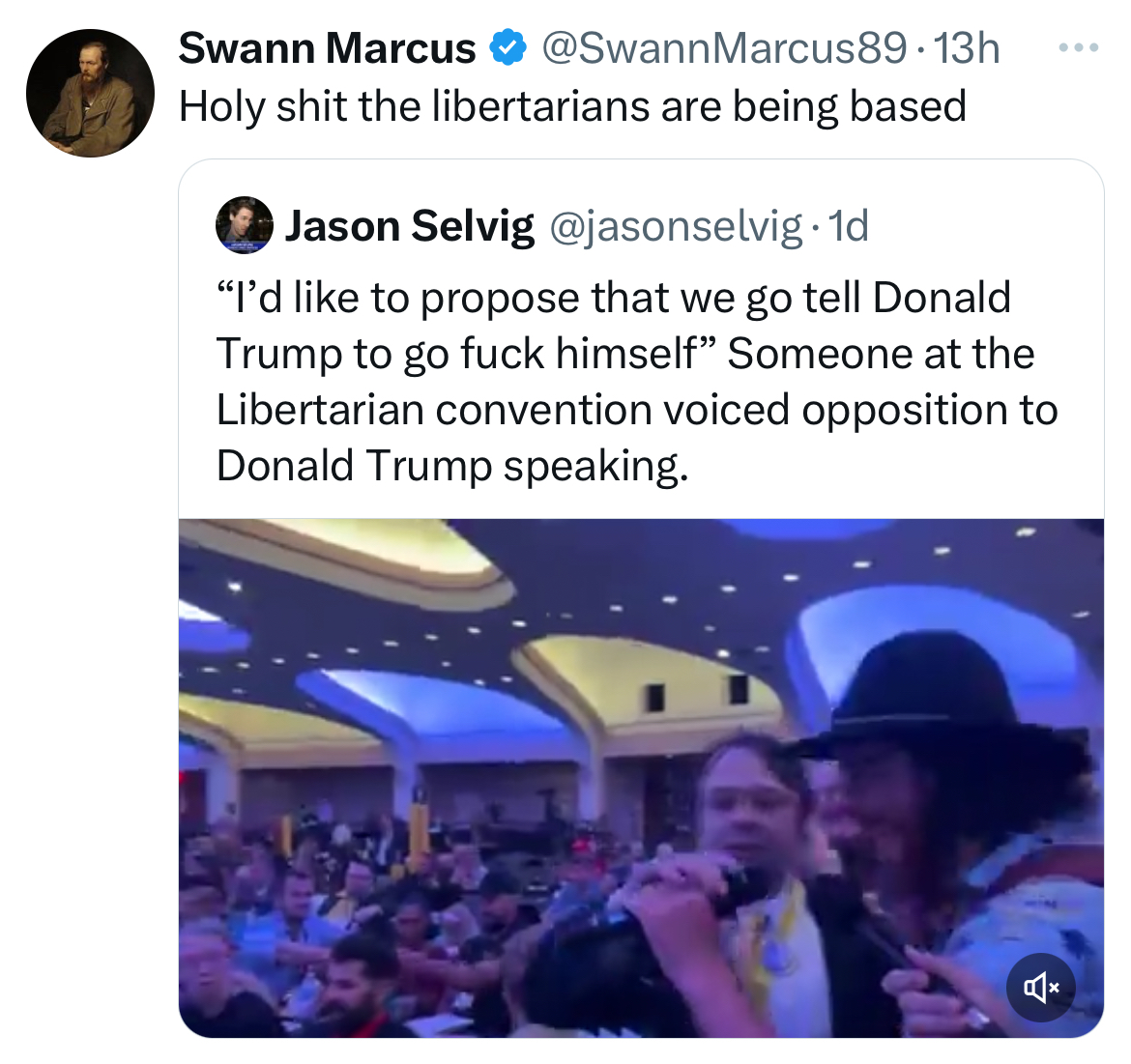This screenshot has height=1064, width=1131.
Task: Play the Libertarian convention video
Action: [641, 778]
